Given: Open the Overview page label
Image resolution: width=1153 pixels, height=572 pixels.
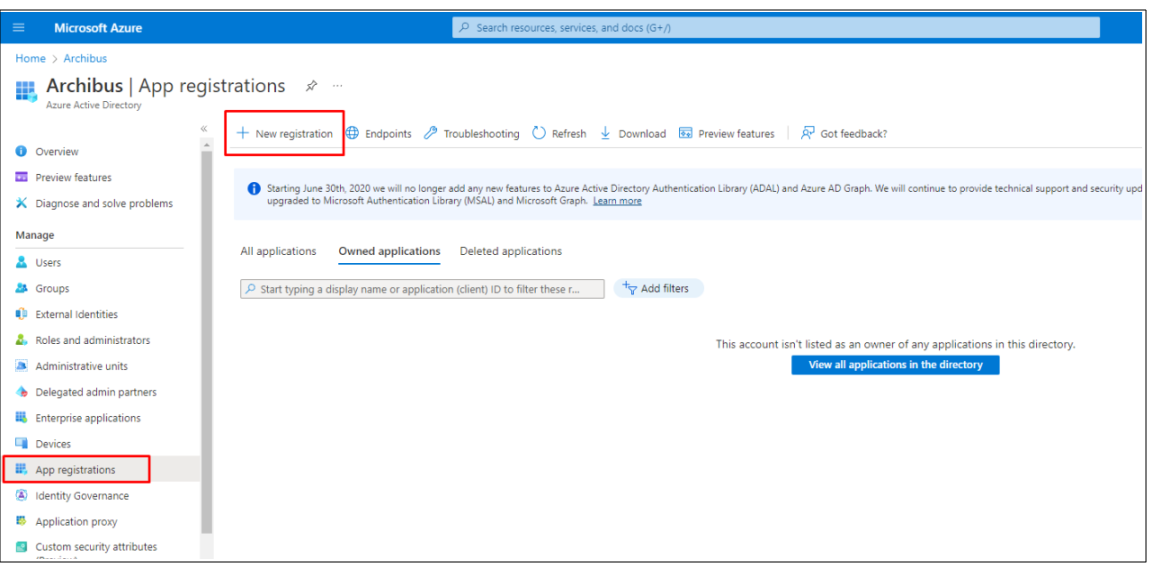Looking at the screenshot, I should pyautogui.click(x=57, y=151).
